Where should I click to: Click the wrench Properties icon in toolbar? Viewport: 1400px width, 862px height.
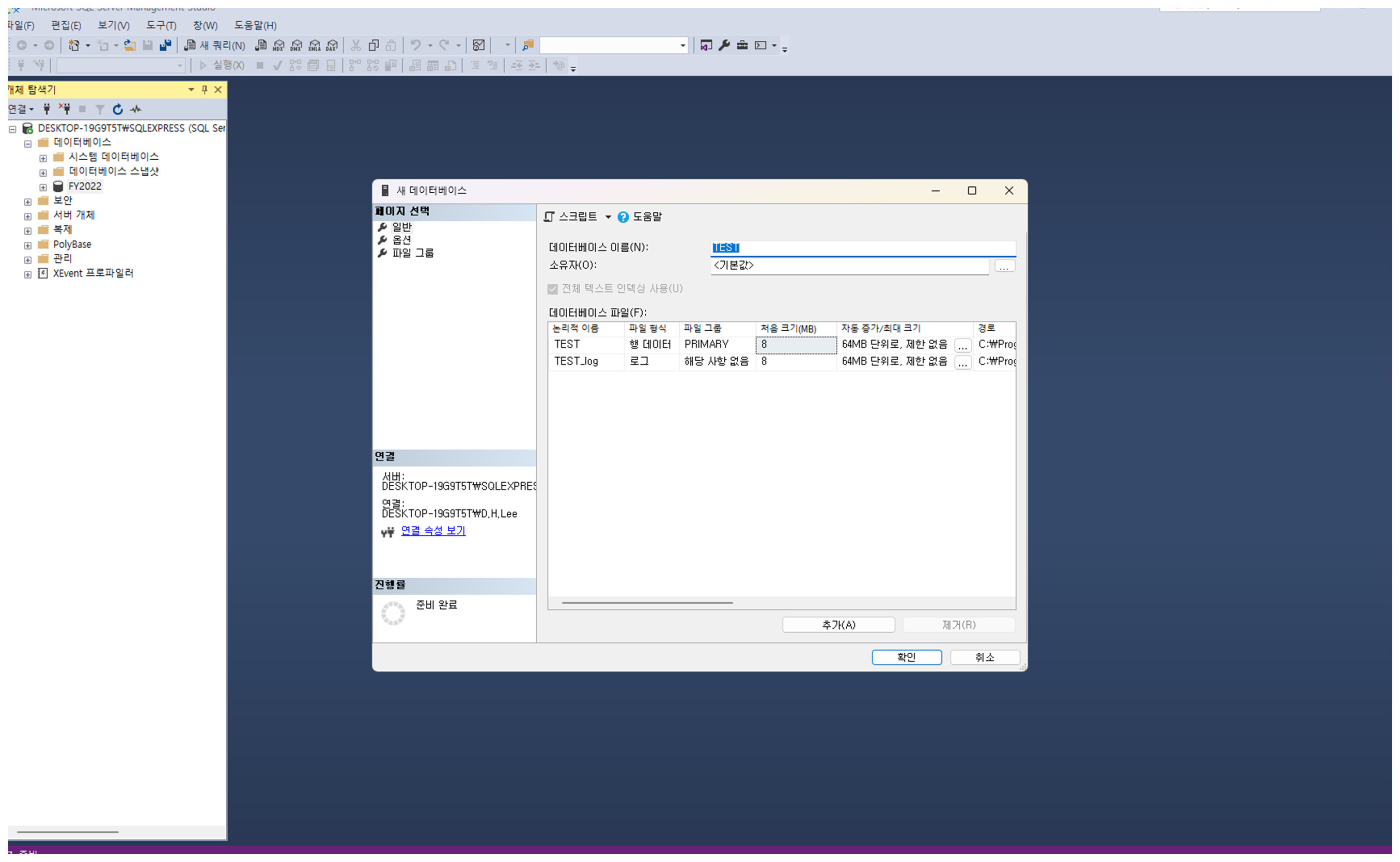(x=725, y=45)
